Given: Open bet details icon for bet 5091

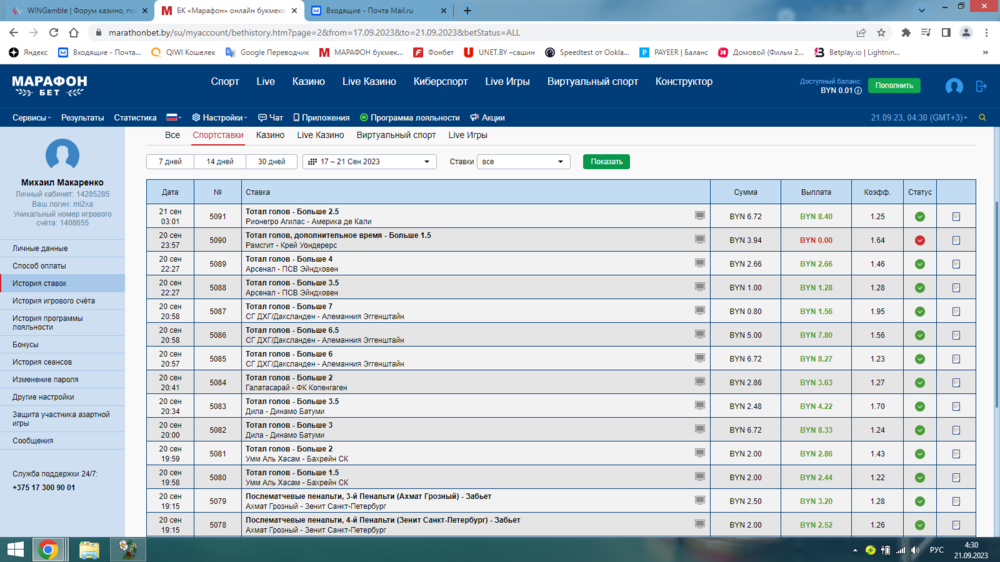Looking at the screenshot, I should (956, 216).
